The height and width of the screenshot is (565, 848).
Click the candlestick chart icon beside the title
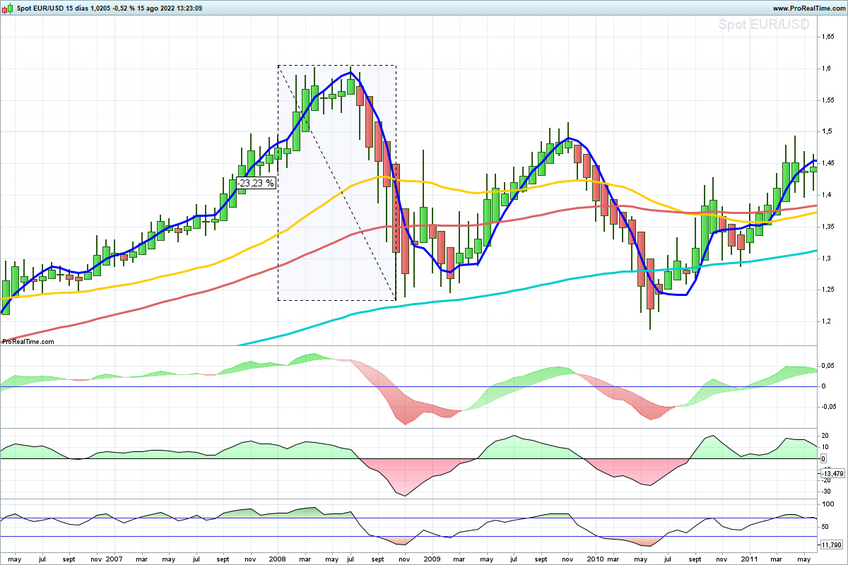8,8
